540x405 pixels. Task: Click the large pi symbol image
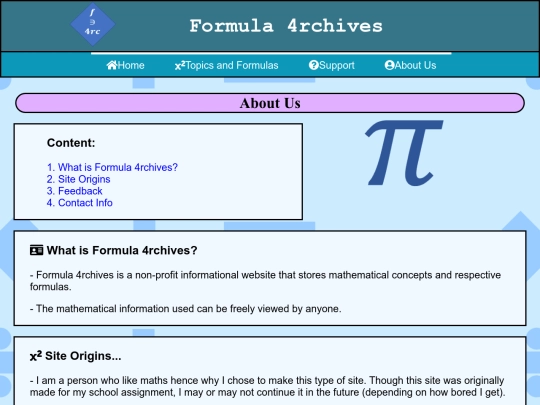point(404,153)
